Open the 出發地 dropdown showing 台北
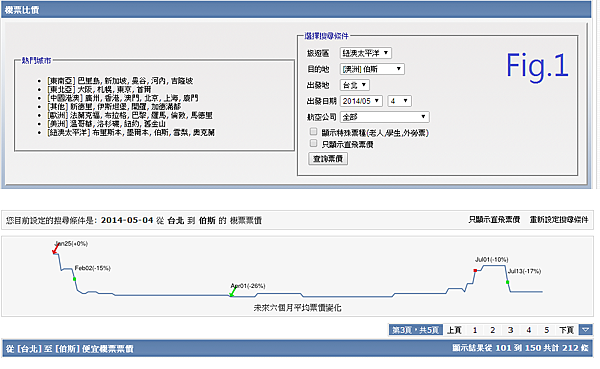The height and width of the screenshot is (369, 600). [x=355, y=85]
